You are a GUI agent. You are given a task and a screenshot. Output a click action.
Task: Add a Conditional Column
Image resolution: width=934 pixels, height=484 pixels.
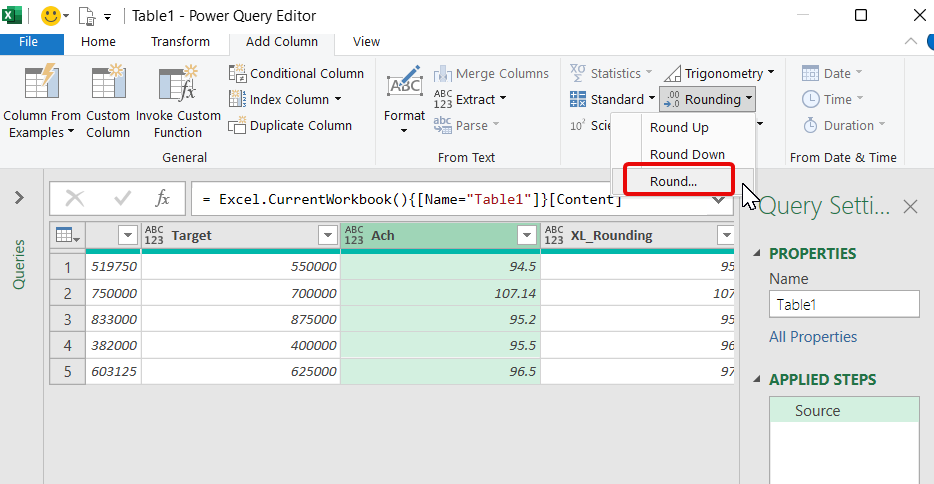coord(297,73)
